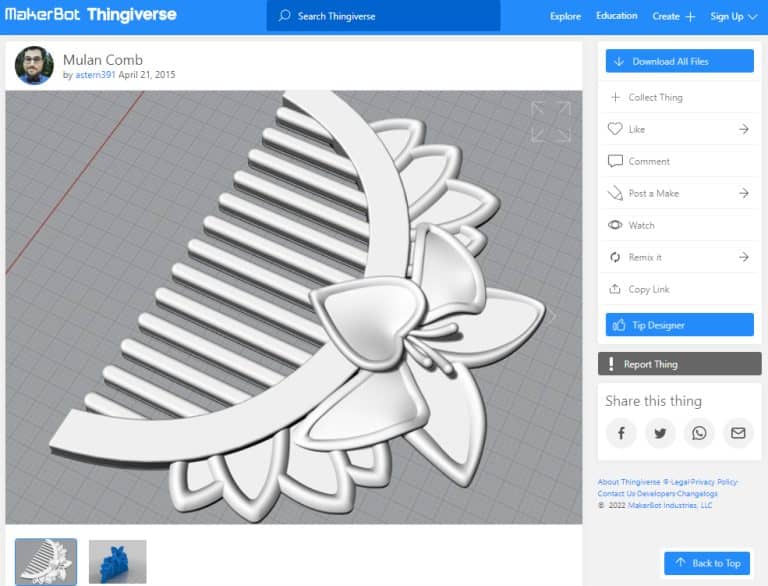Click the Back to Top arrow icon
The image size is (768, 586).
click(680, 562)
